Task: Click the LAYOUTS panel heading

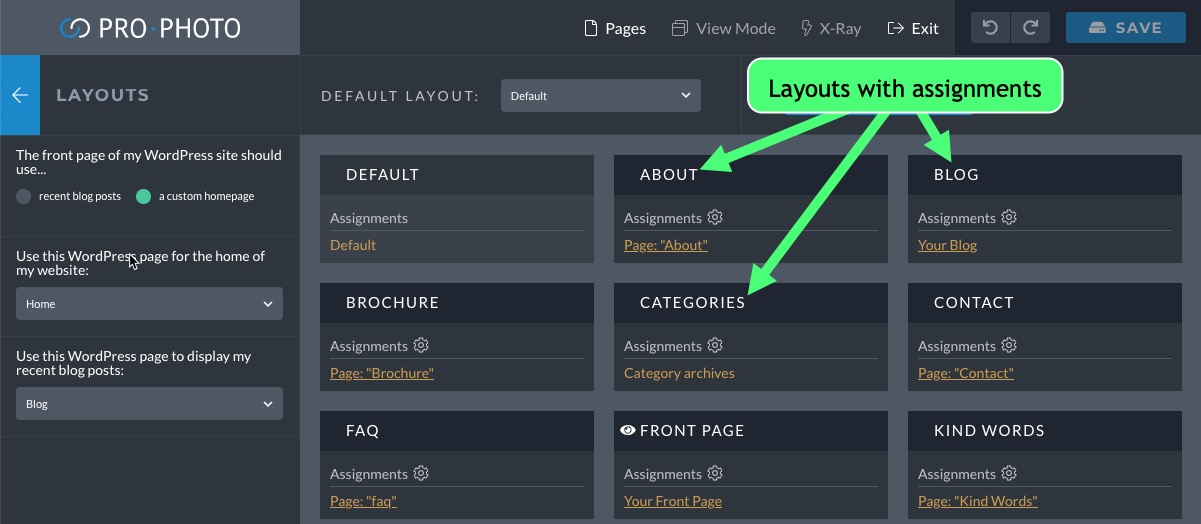Action: [102, 95]
